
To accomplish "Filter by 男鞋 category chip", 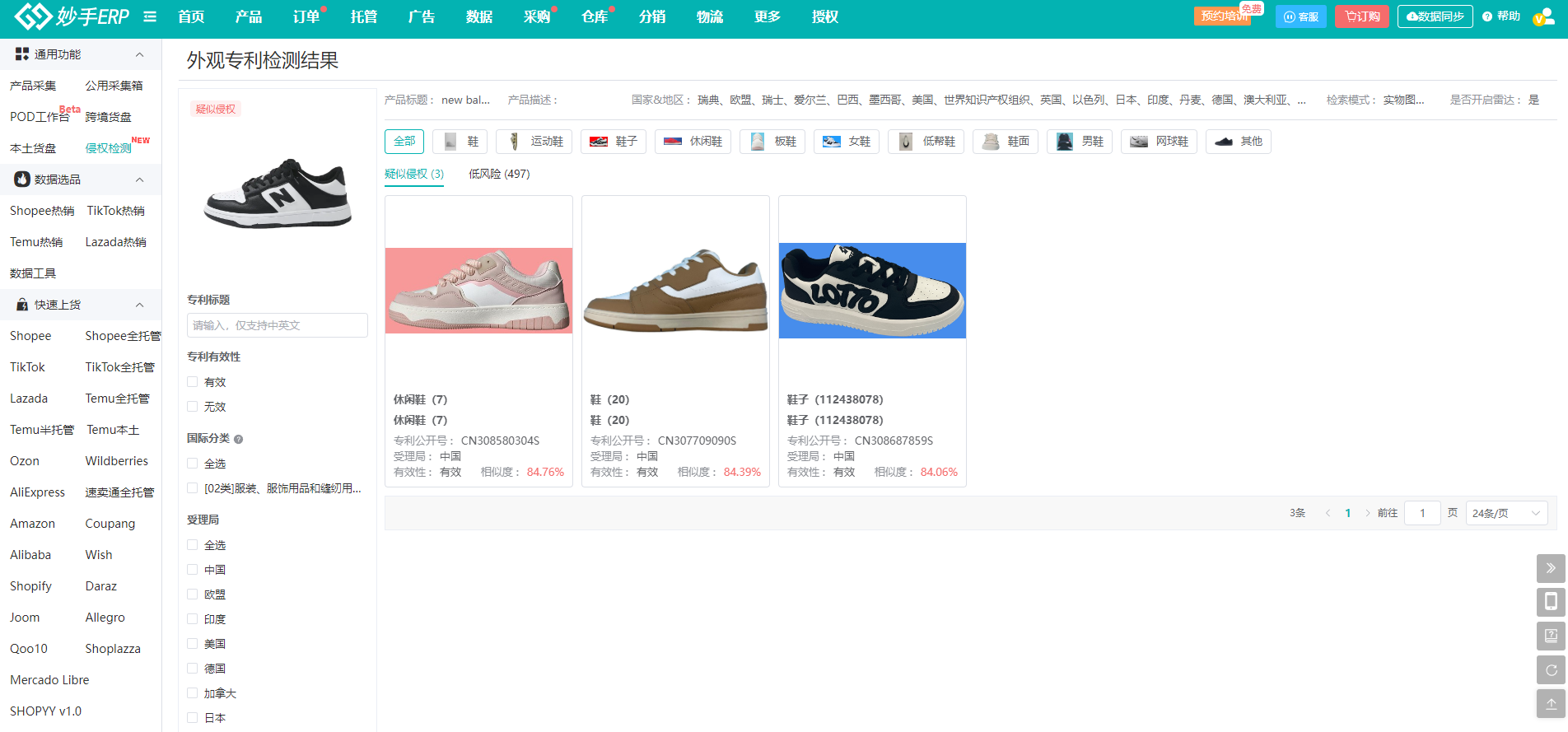I will tap(1080, 142).
